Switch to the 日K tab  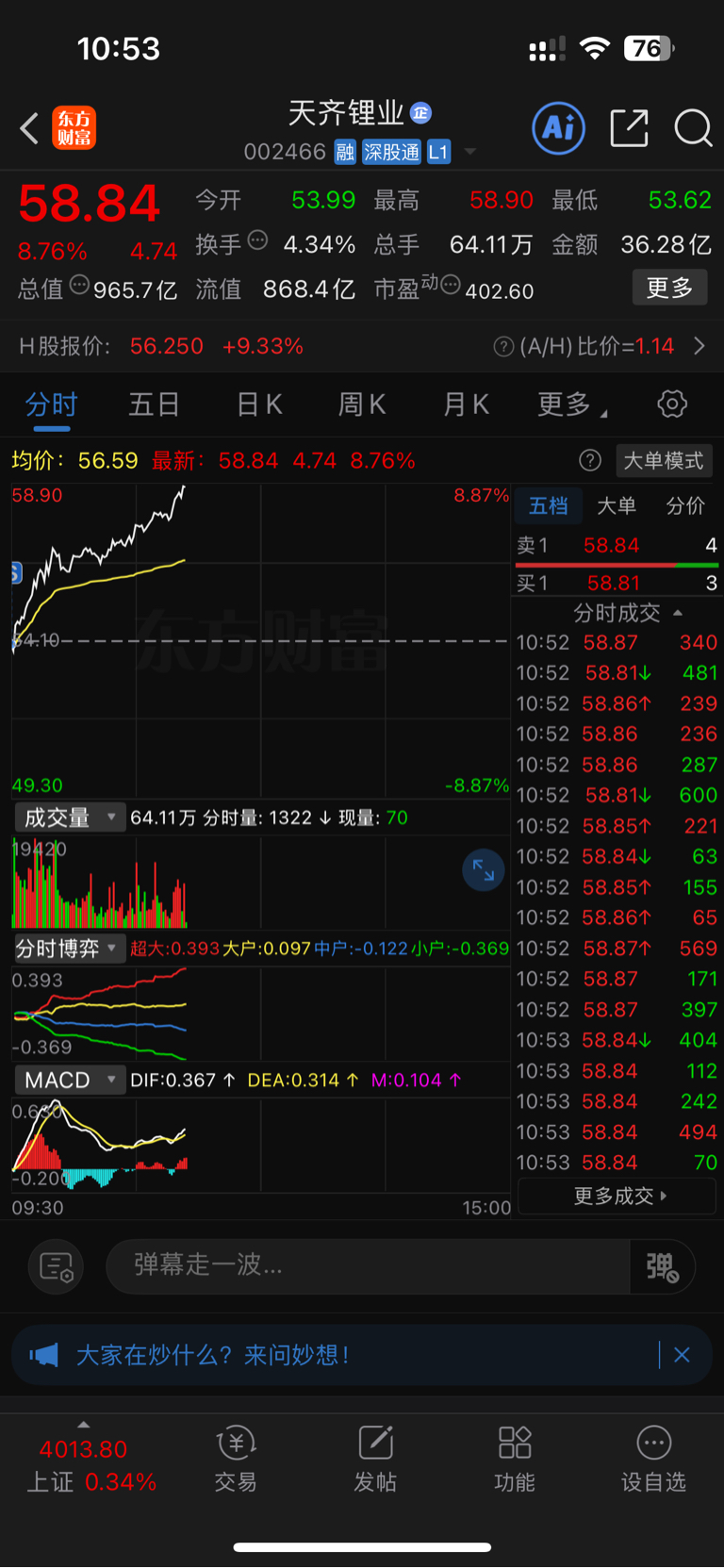259,405
